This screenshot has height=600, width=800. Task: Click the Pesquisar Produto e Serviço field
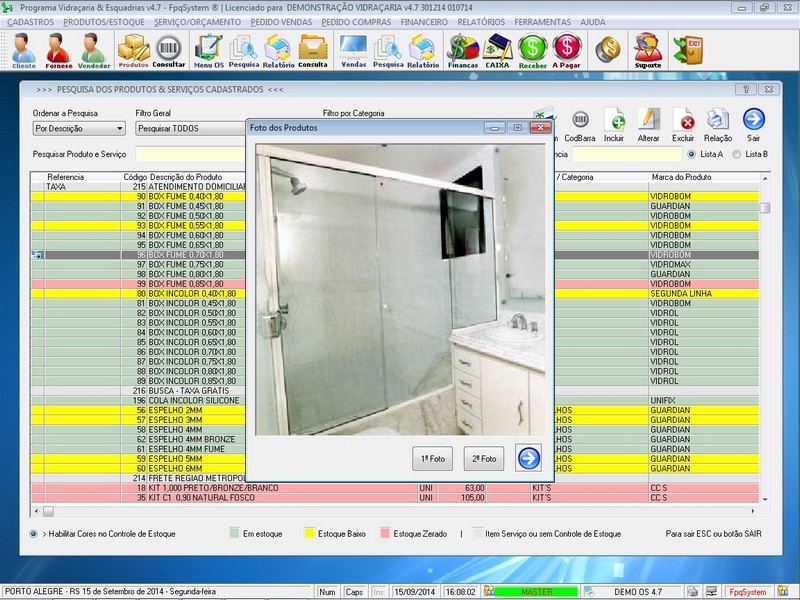190,154
